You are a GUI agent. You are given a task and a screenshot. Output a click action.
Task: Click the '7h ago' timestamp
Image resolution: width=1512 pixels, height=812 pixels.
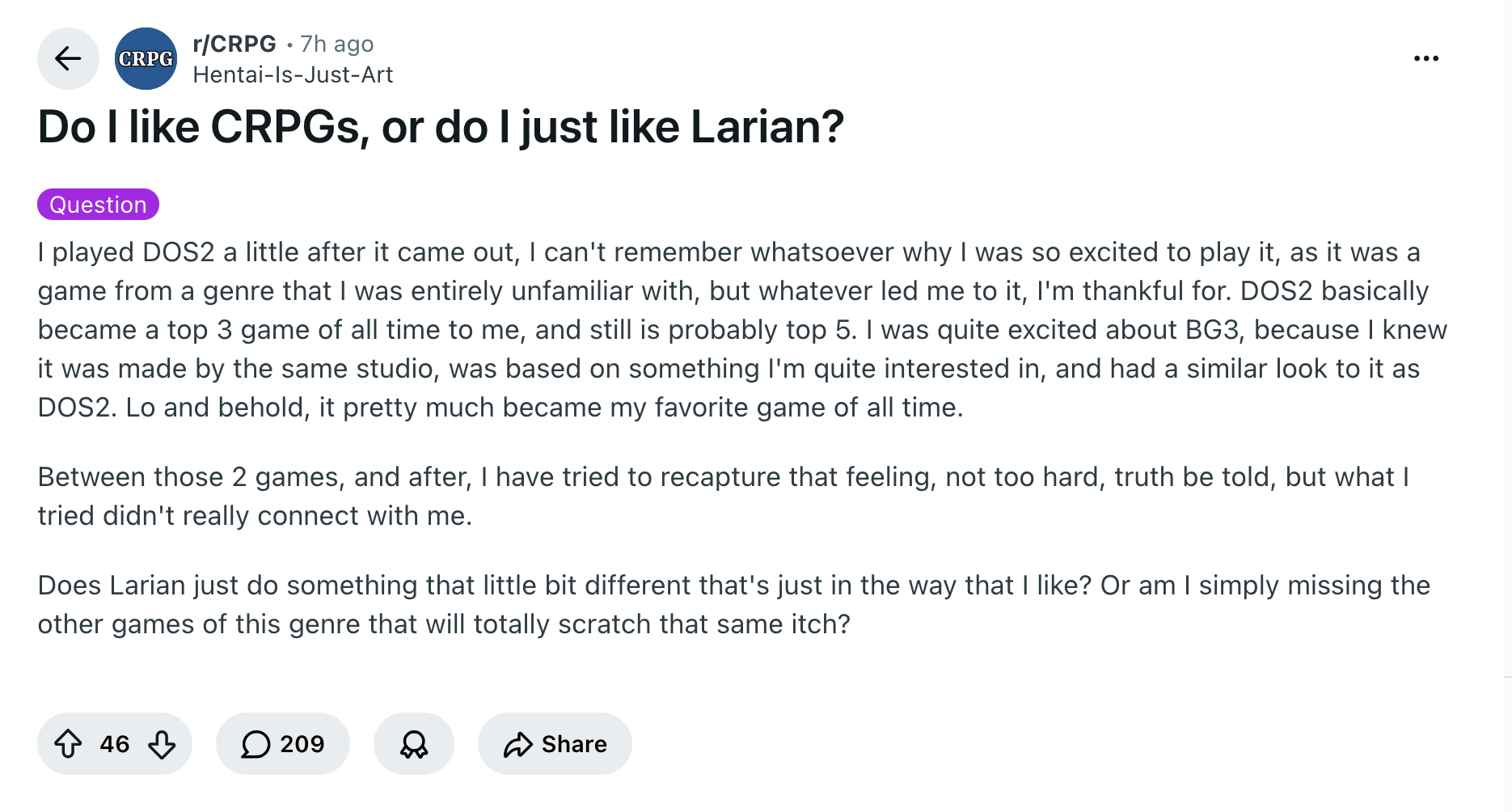(336, 44)
